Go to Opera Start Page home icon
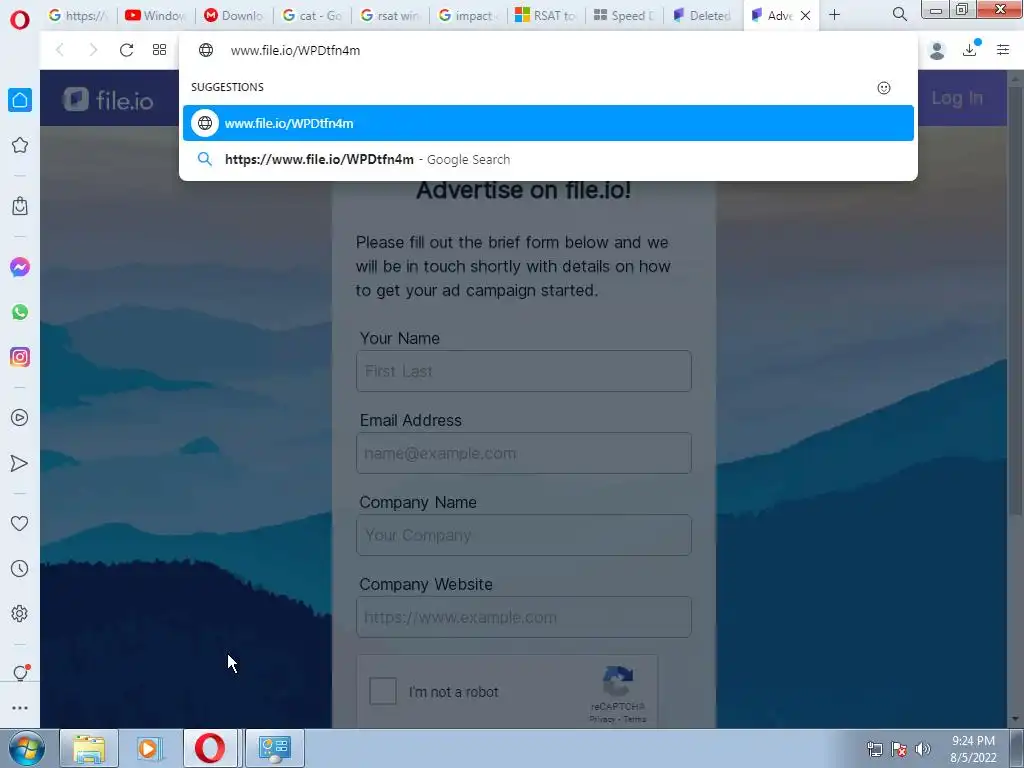Viewport: 1024px width, 768px height. (20, 100)
